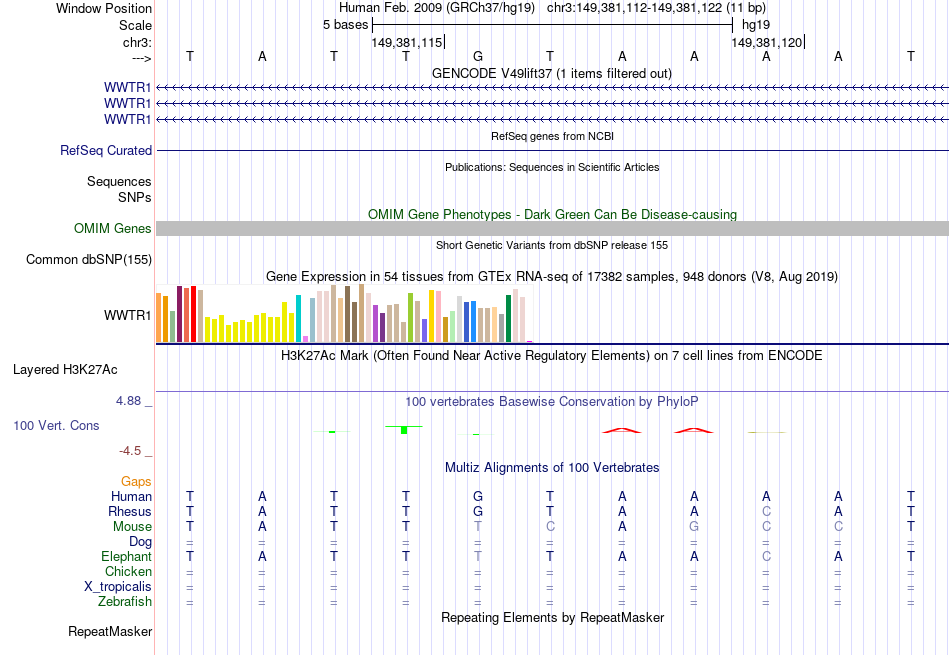Click the C base in the Rhesus alignment row
Image resolution: width=950 pixels, height=655 pixels.
tap(766, 512)
